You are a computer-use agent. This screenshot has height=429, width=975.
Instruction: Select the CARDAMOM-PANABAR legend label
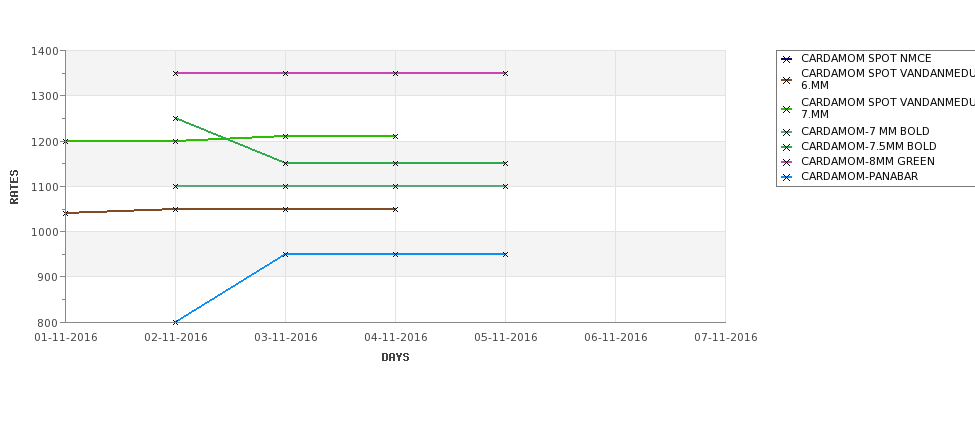(x=859, y=177)
